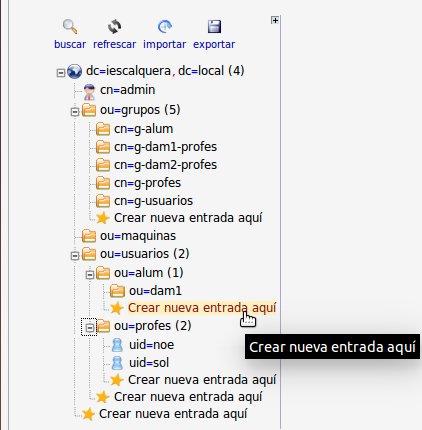This screenshot has width=422, height=430.
Task: Click Crear nueva entrada aquí under ou=grupos
Action: [x=188, y=218]
